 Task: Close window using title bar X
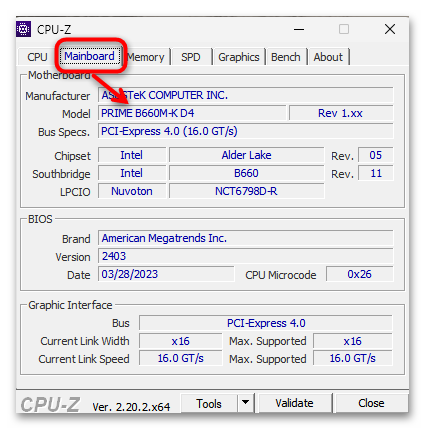click(390, 29)
